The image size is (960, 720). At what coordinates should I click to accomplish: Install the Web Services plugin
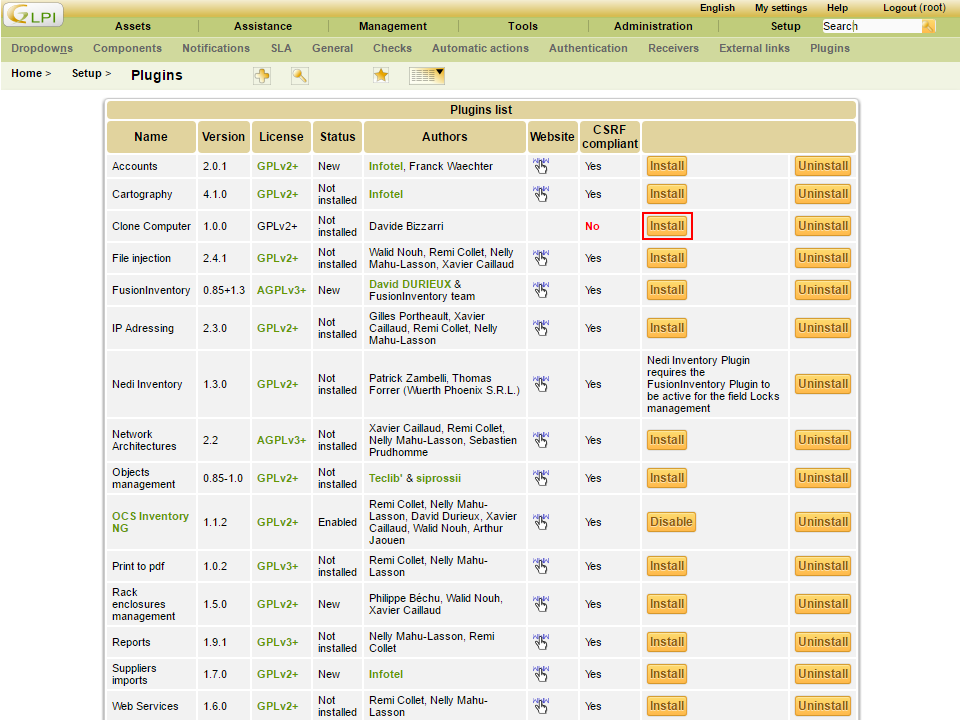coord(667,705)
